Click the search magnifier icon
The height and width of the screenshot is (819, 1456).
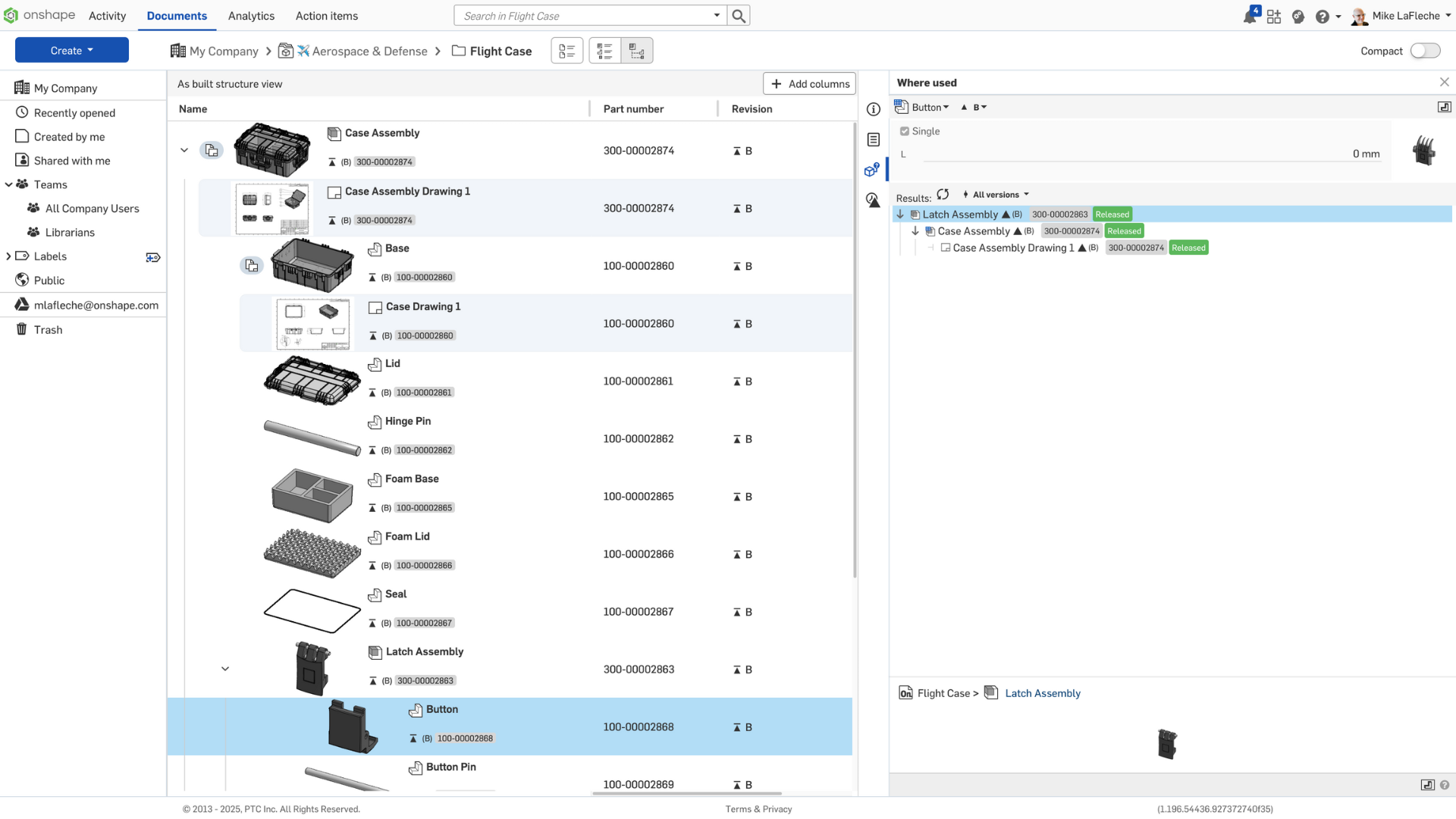(x=738, y=15)
